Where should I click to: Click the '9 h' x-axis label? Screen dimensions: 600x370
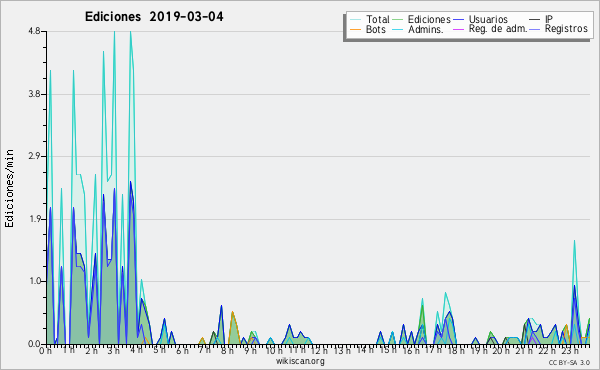pyautogui.click(x=250, y=350)
